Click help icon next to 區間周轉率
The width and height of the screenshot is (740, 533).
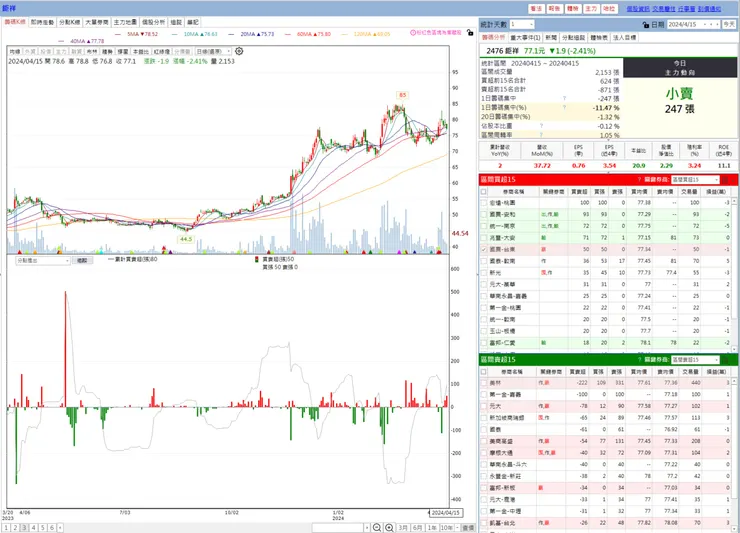click(x=541, y=135)
